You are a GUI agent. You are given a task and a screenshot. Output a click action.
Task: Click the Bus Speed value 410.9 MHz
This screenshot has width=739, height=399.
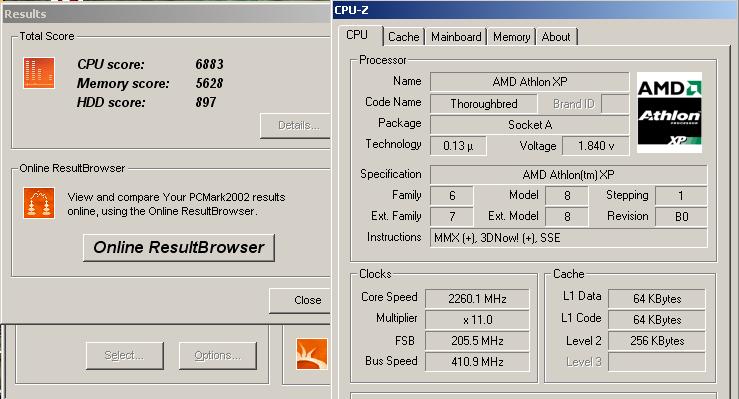click(477, 362)
